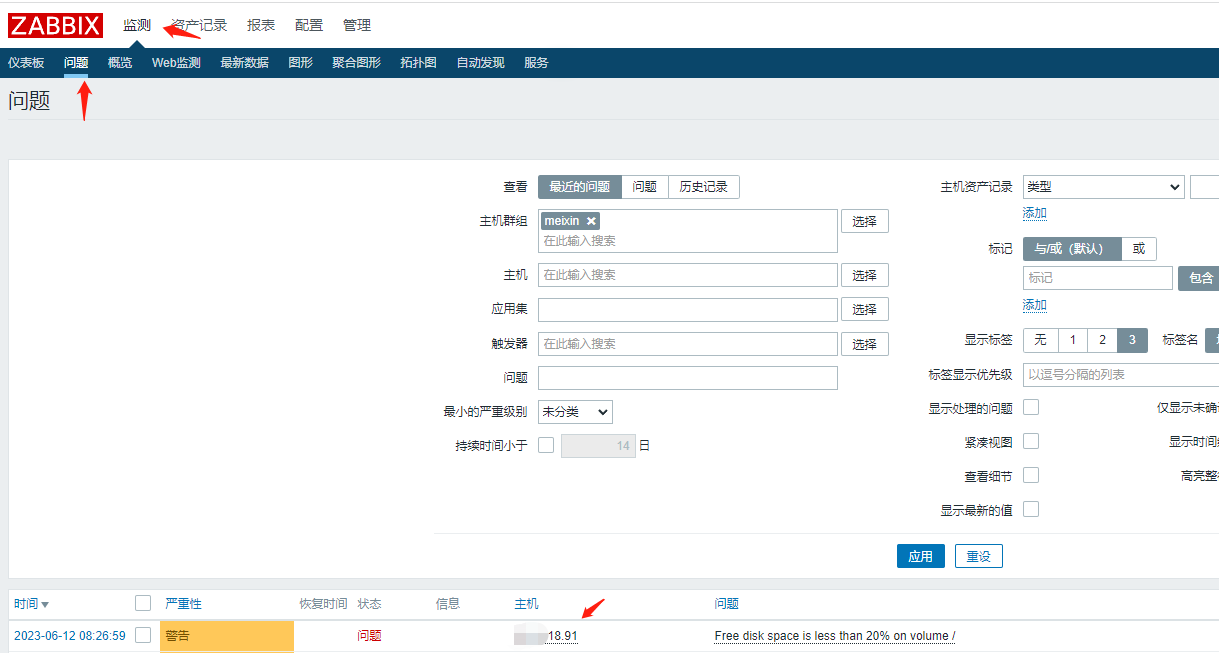Set 显示标签 to 2
This screenshot has width=1219, height=653.
click(x=1102, y=340)
